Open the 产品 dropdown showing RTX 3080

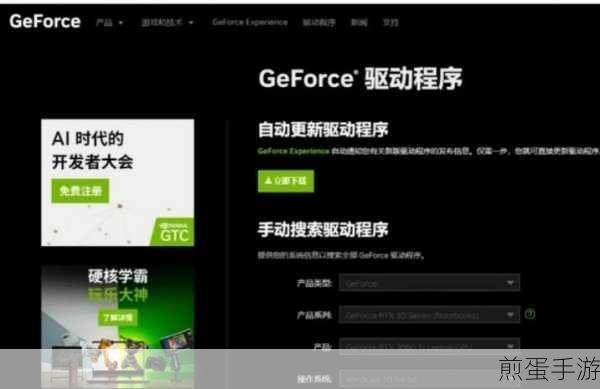point(429,346)
